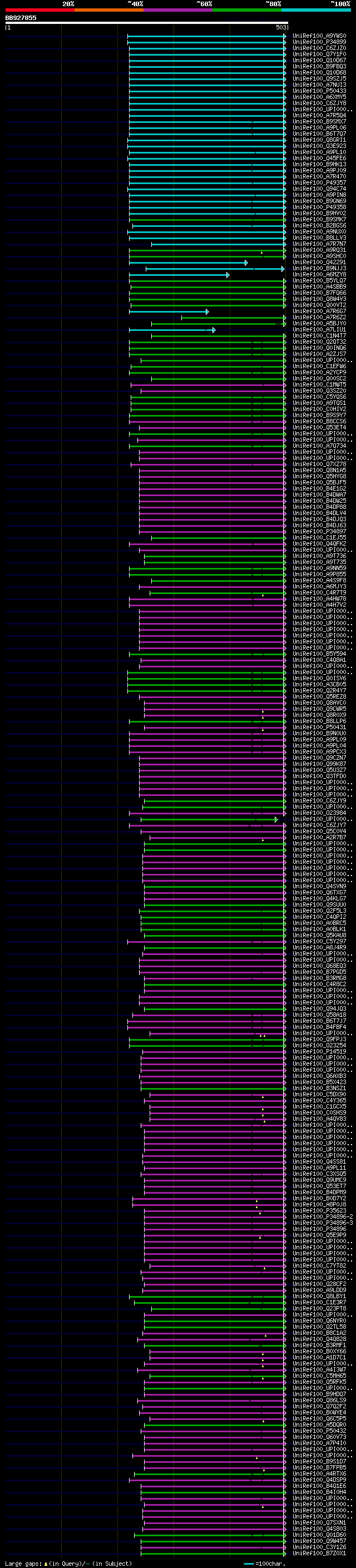This screenshot has height=1568, width=356.
Task: Select hit label UniRef100_B9FBQ3
Action: [319, 66]
